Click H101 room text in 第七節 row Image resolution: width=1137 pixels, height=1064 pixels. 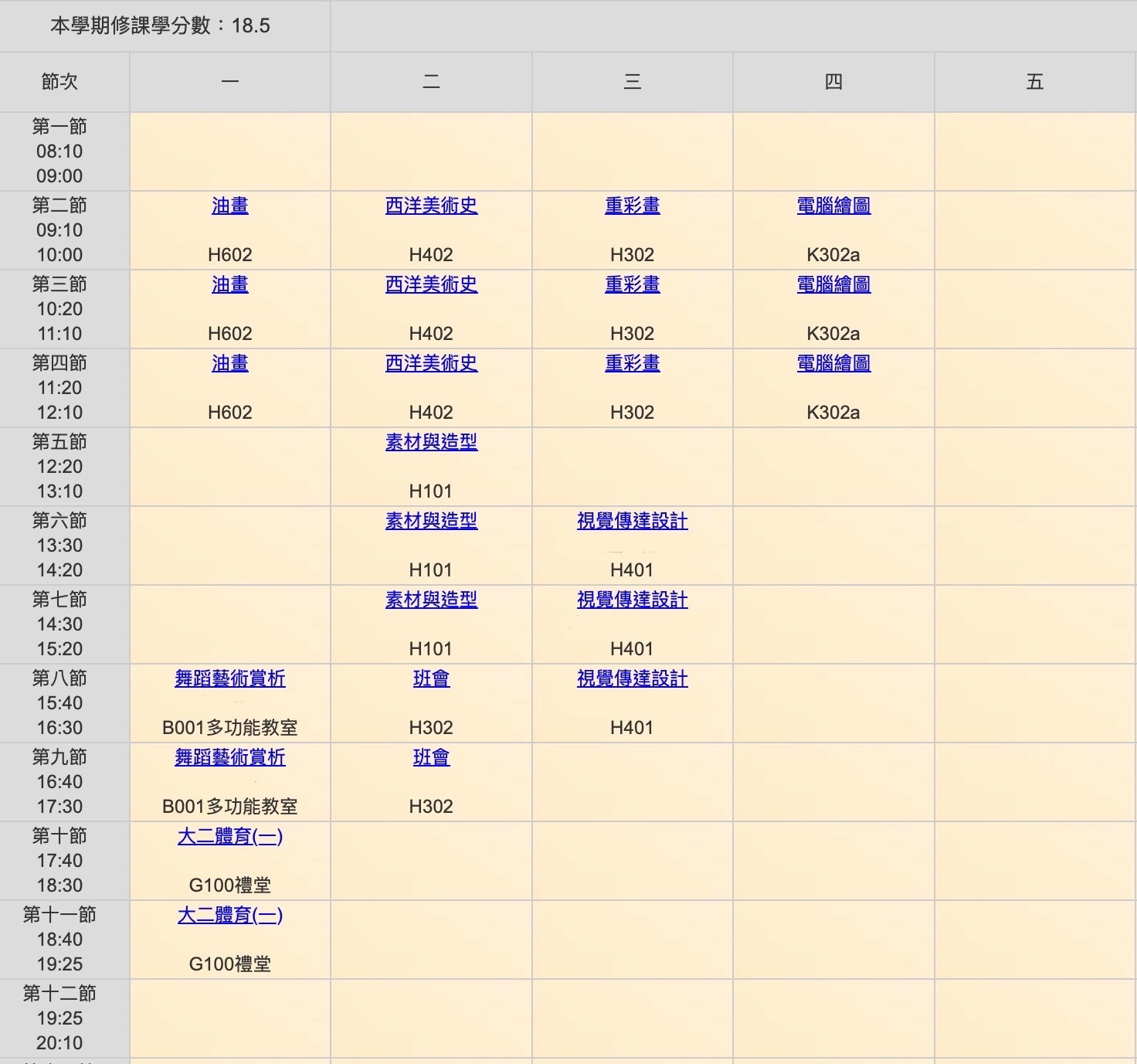tap(430, 649)
